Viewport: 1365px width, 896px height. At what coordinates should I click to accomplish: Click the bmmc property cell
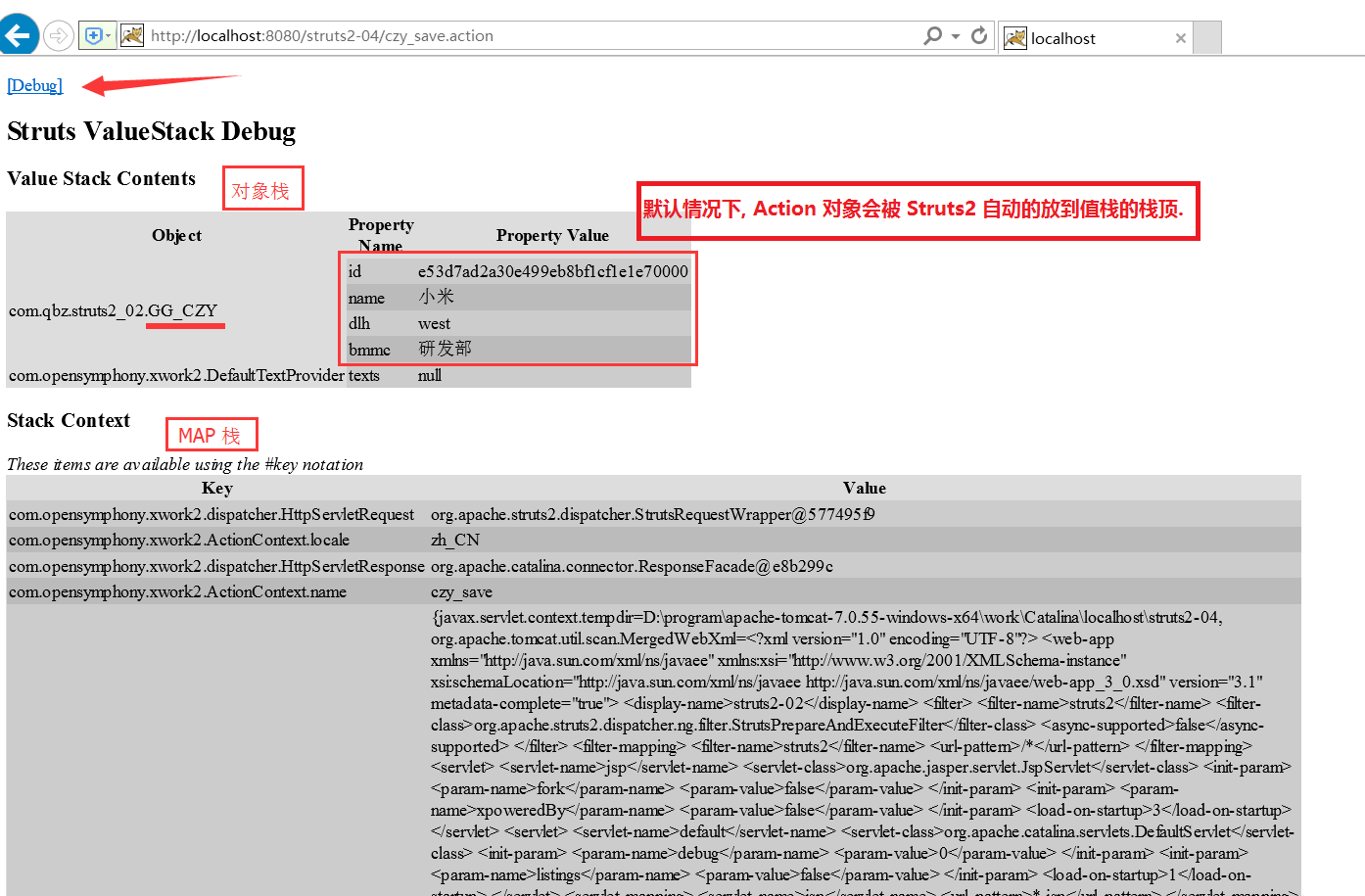point(381,350)
